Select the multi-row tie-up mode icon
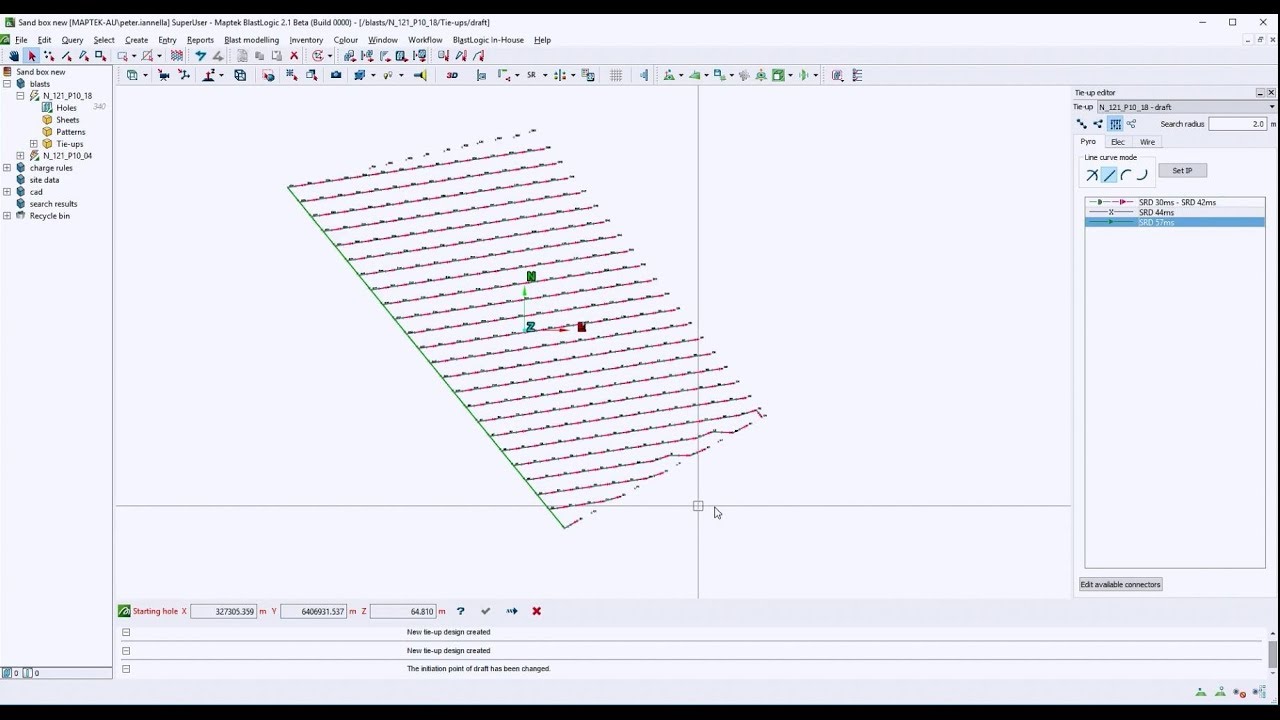This screenshot has height=720, width=1280. pyautogui.click(x=1115, y=124)
